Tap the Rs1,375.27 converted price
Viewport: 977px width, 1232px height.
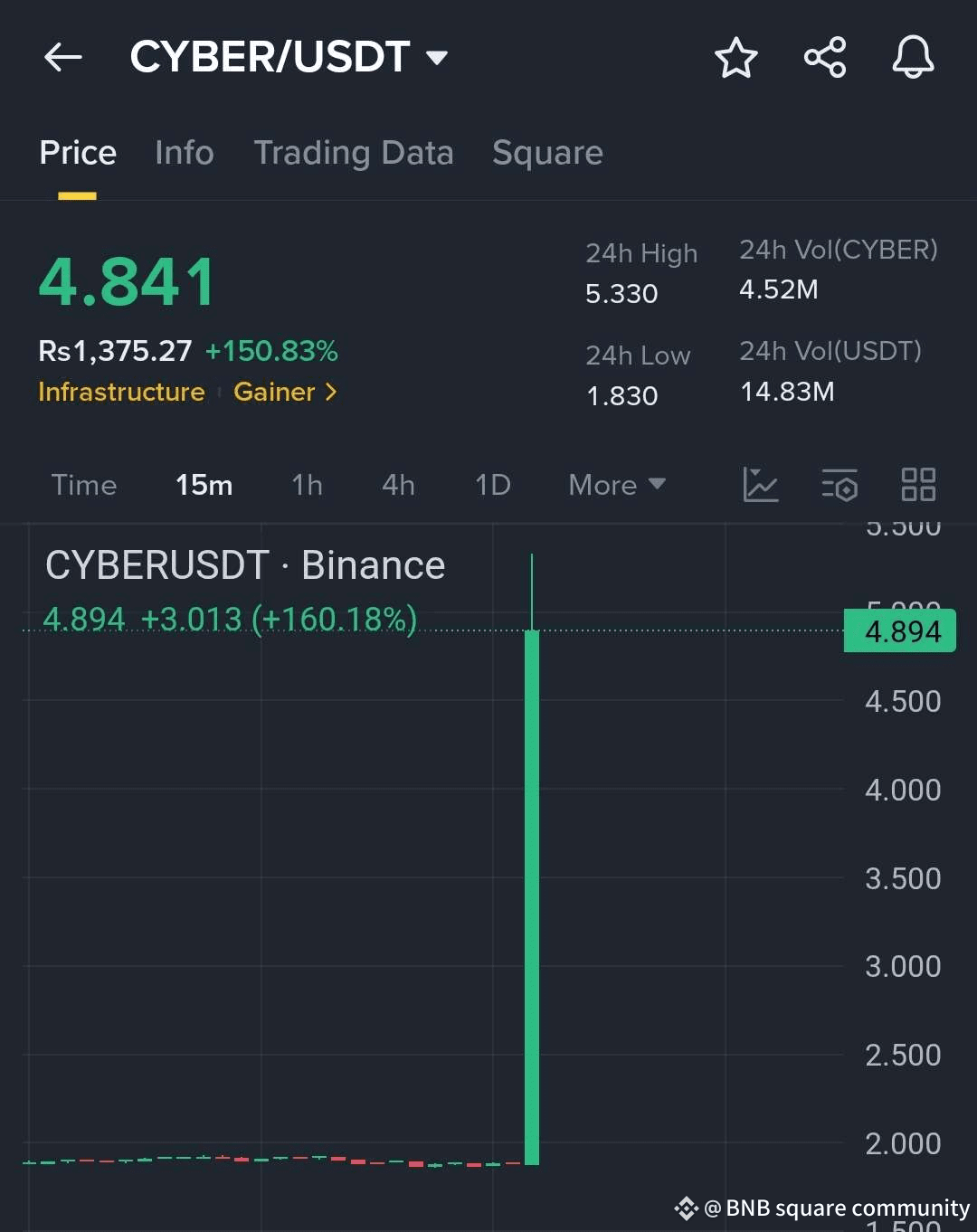[115, 351]
